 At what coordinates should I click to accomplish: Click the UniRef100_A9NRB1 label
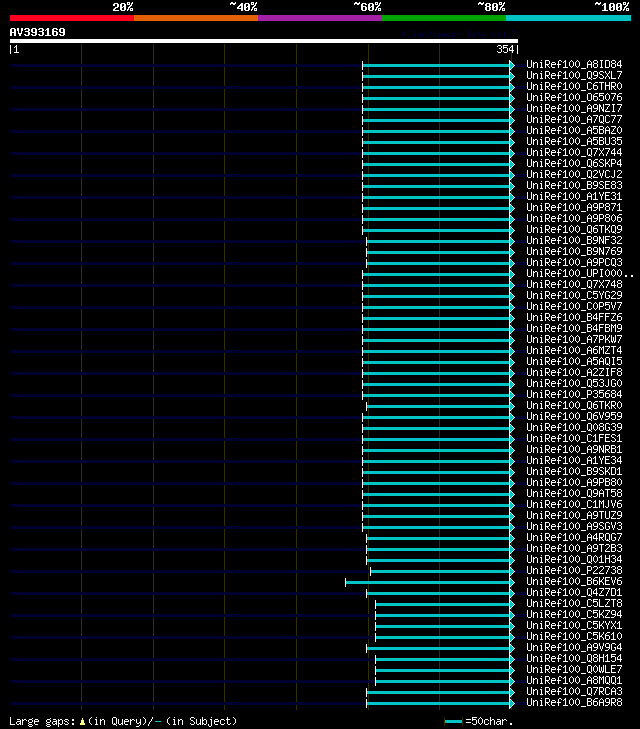[574, 450]
